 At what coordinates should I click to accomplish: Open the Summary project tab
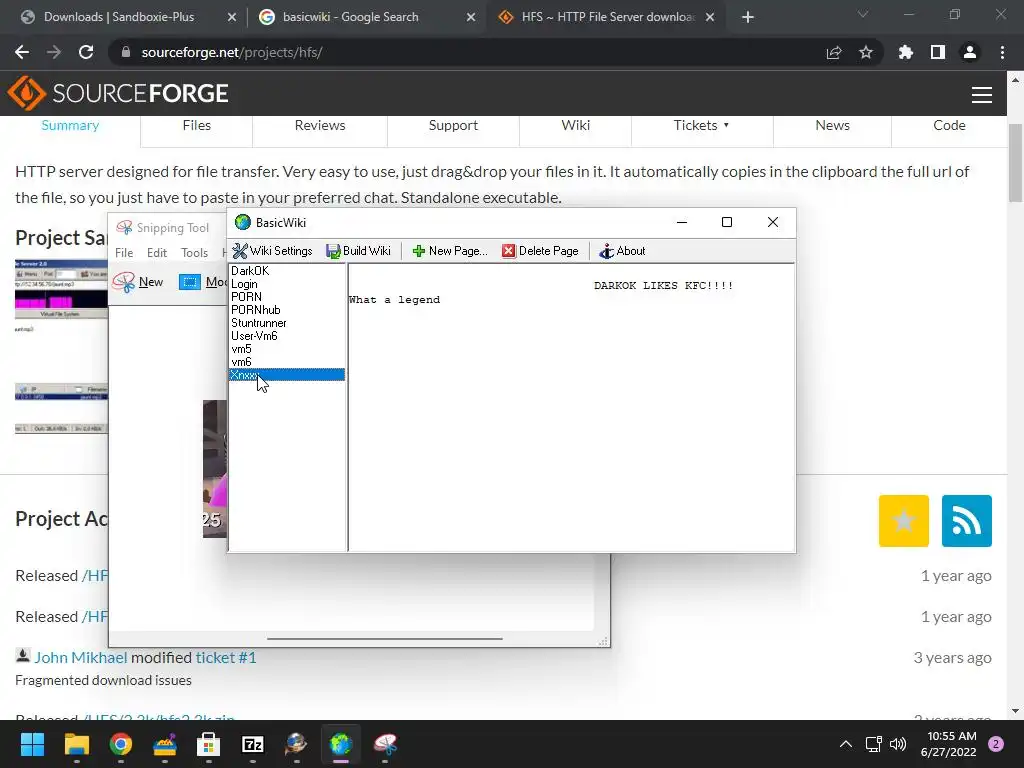(70, 125)
